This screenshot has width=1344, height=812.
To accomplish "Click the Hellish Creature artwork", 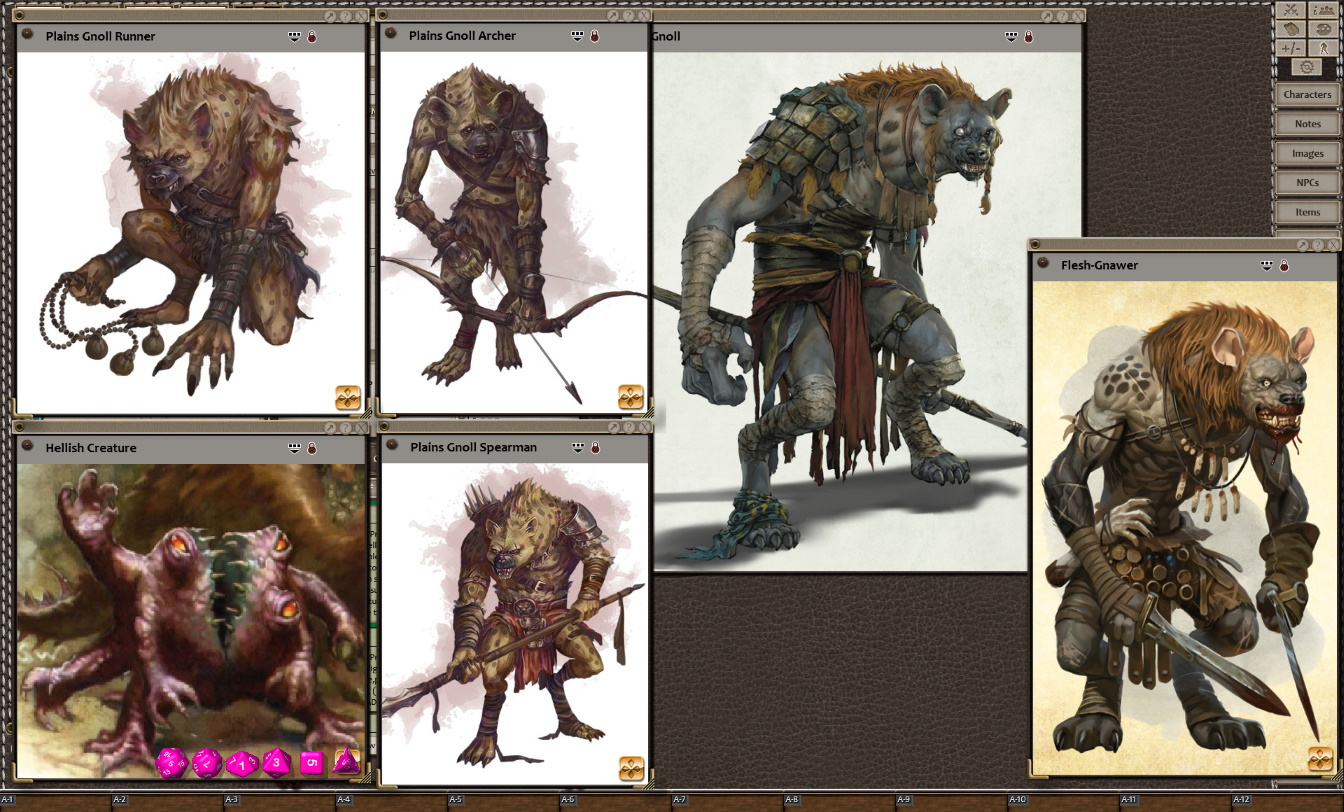I will point(191,621).
